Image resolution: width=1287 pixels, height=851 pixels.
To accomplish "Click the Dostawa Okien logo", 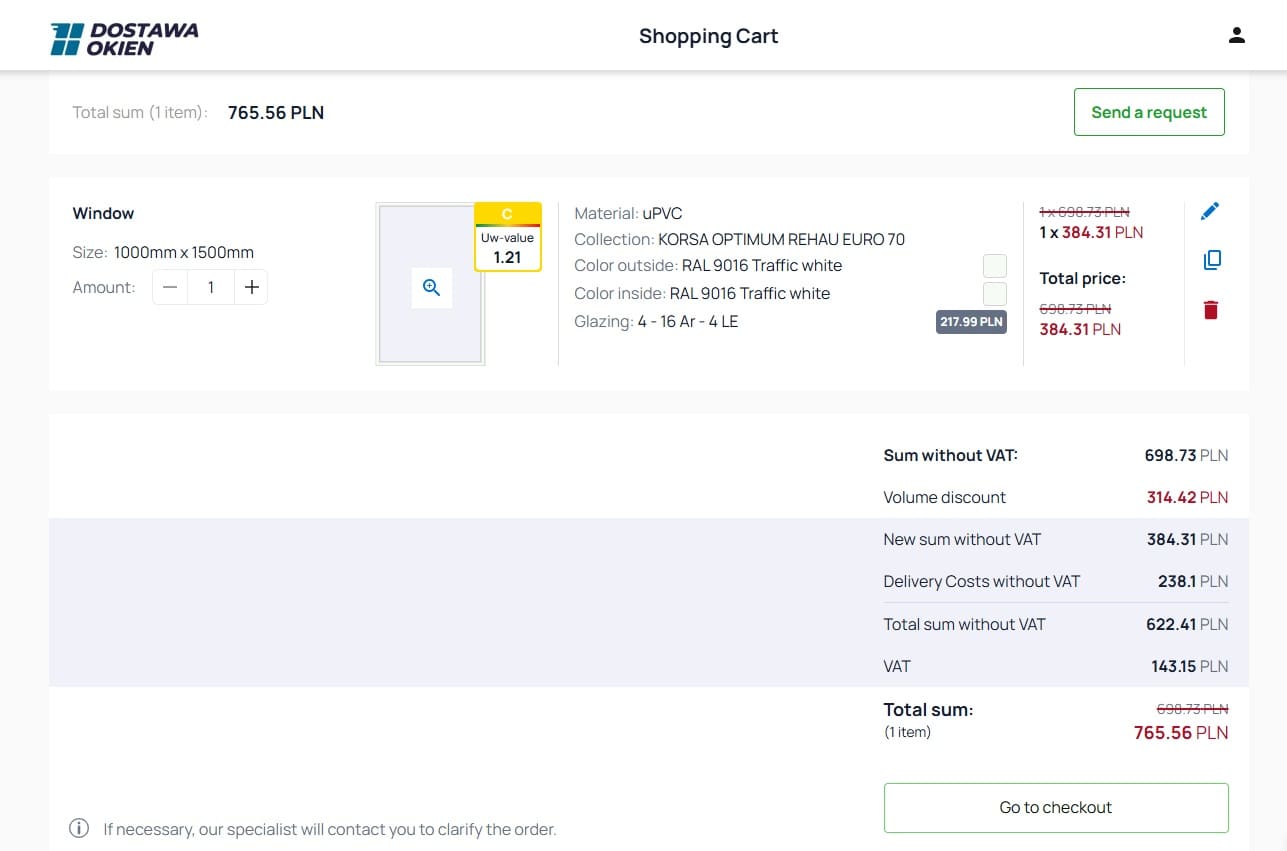I will [x=123, y=35].
